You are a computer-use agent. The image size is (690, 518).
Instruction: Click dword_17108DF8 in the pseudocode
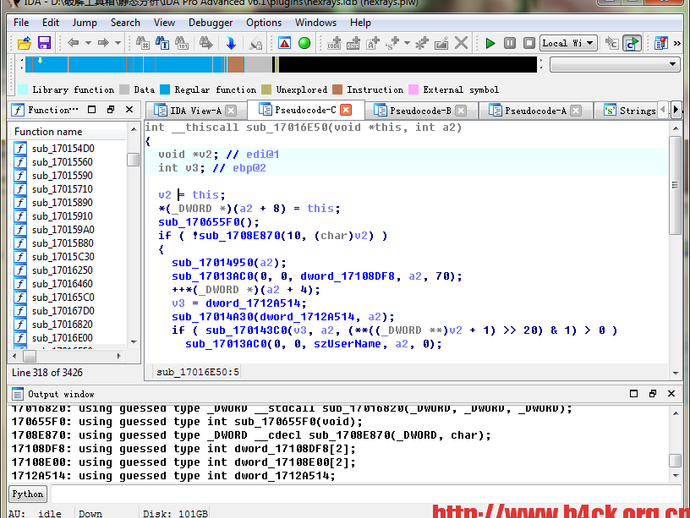(347, 276)
